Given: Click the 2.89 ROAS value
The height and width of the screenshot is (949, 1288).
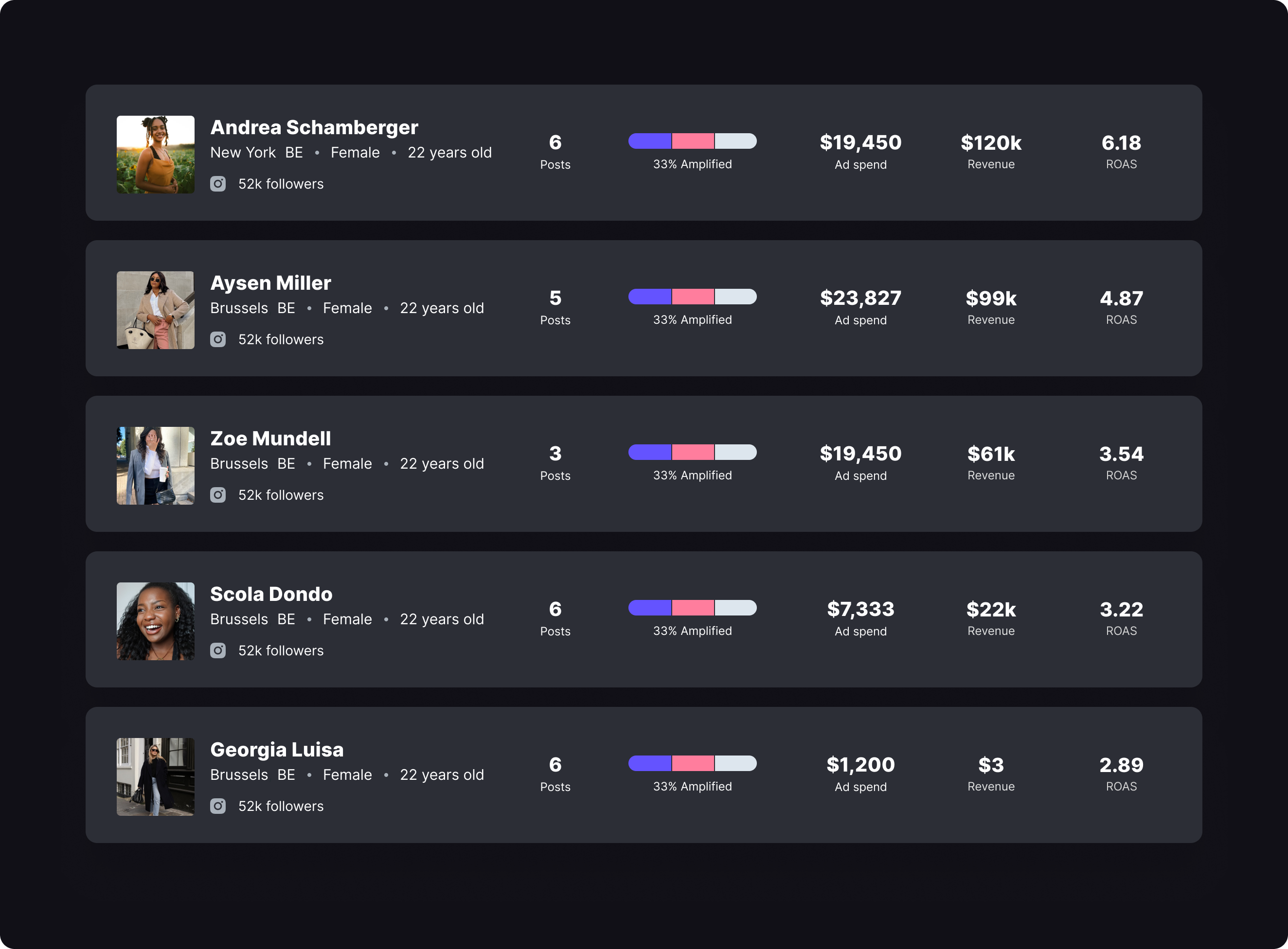Looking at the screenshot, I should [x=1121, y=766].
